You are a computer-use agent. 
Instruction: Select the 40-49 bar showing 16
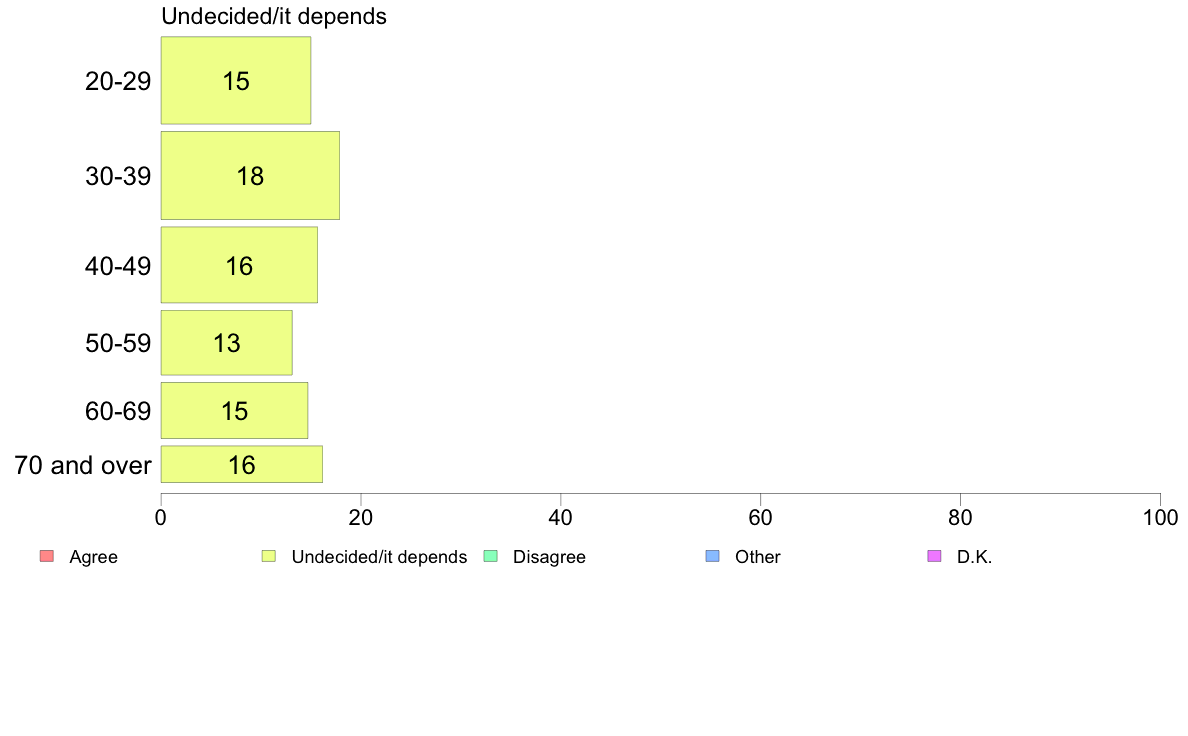[239, 265]
